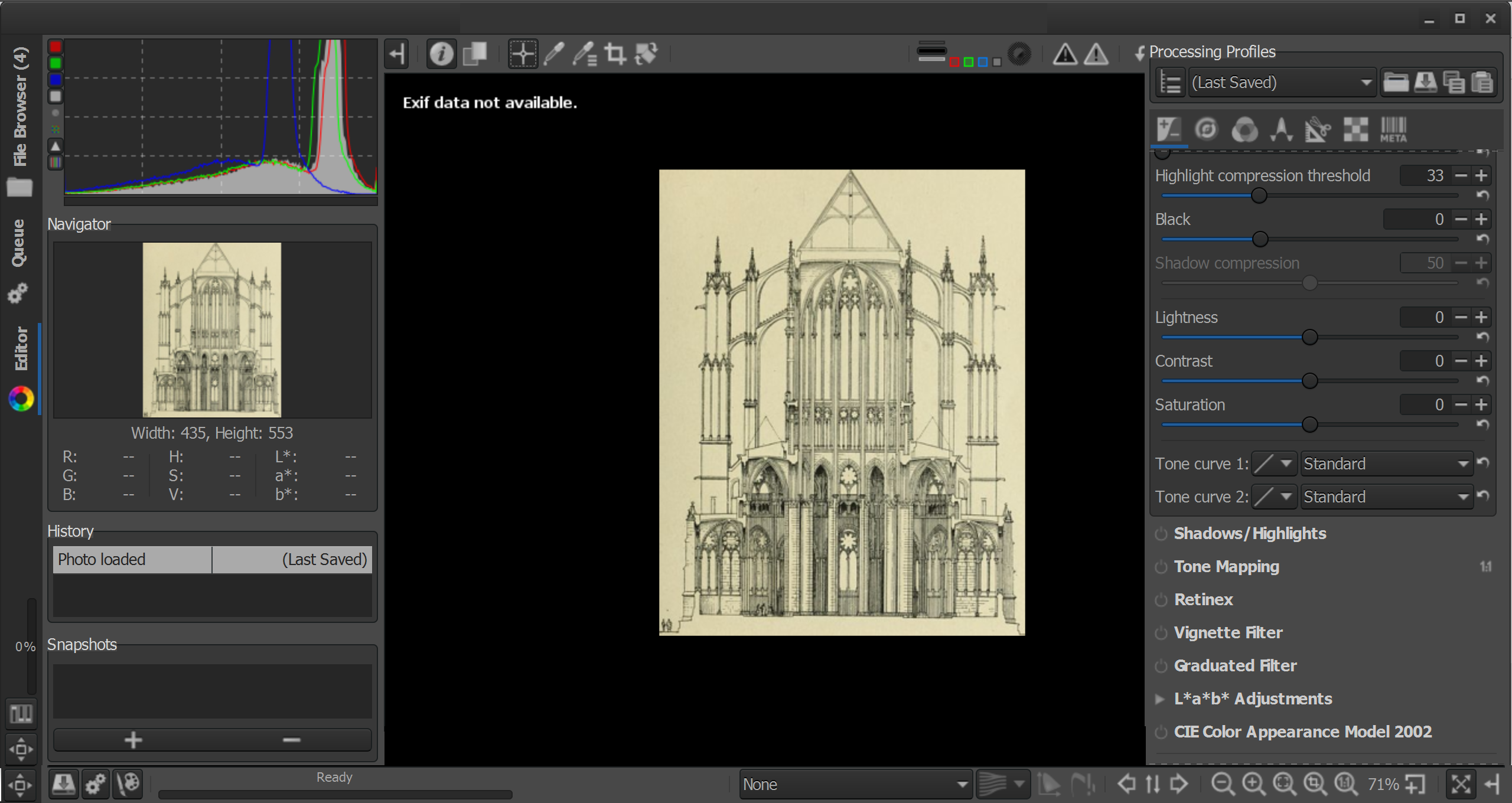This screenshot has width=1512, height=803.
Task: Toggle the focus mask circle icon
Action: (x=1019, y=54)
